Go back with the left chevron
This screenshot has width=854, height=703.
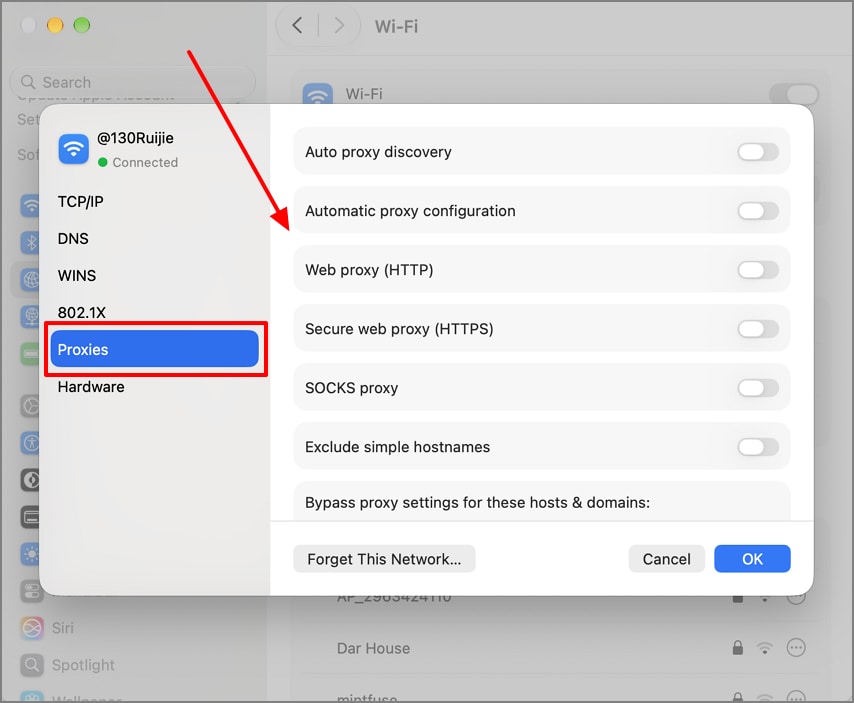297,25
